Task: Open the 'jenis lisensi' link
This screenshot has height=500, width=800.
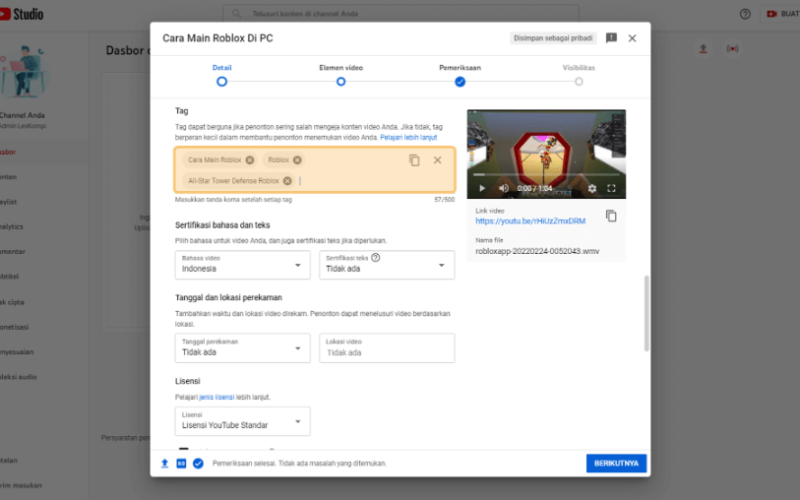Action: coord(216,397)
